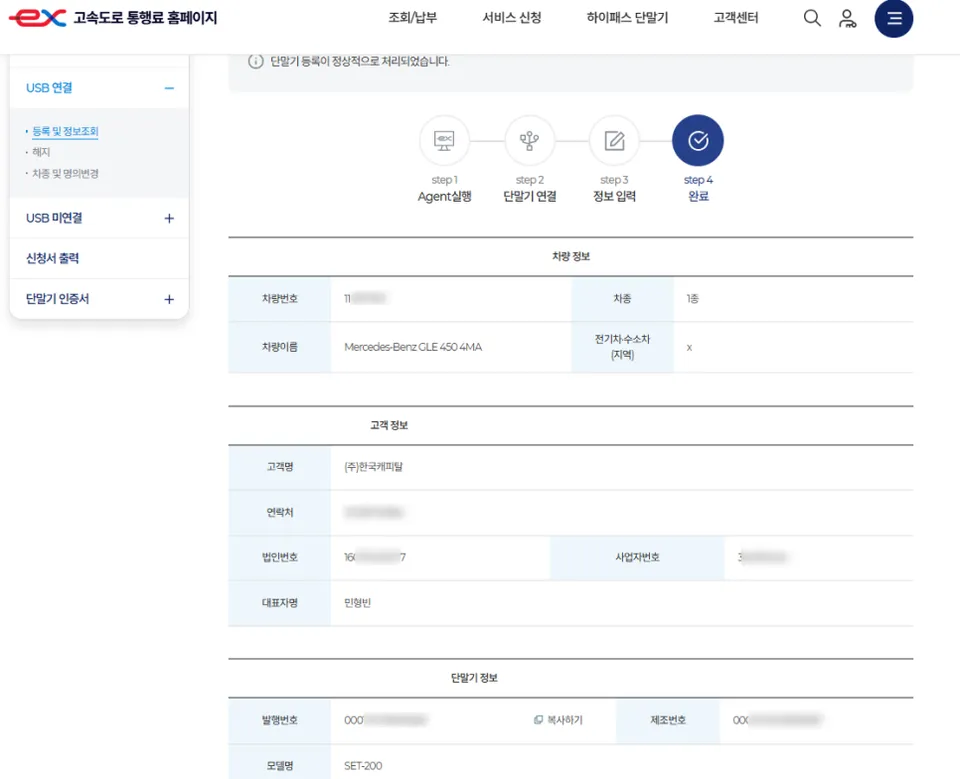Screen dimensions: 960x779
Task: Click the step 1 Agent실행 icon
Action: (444, 141)
